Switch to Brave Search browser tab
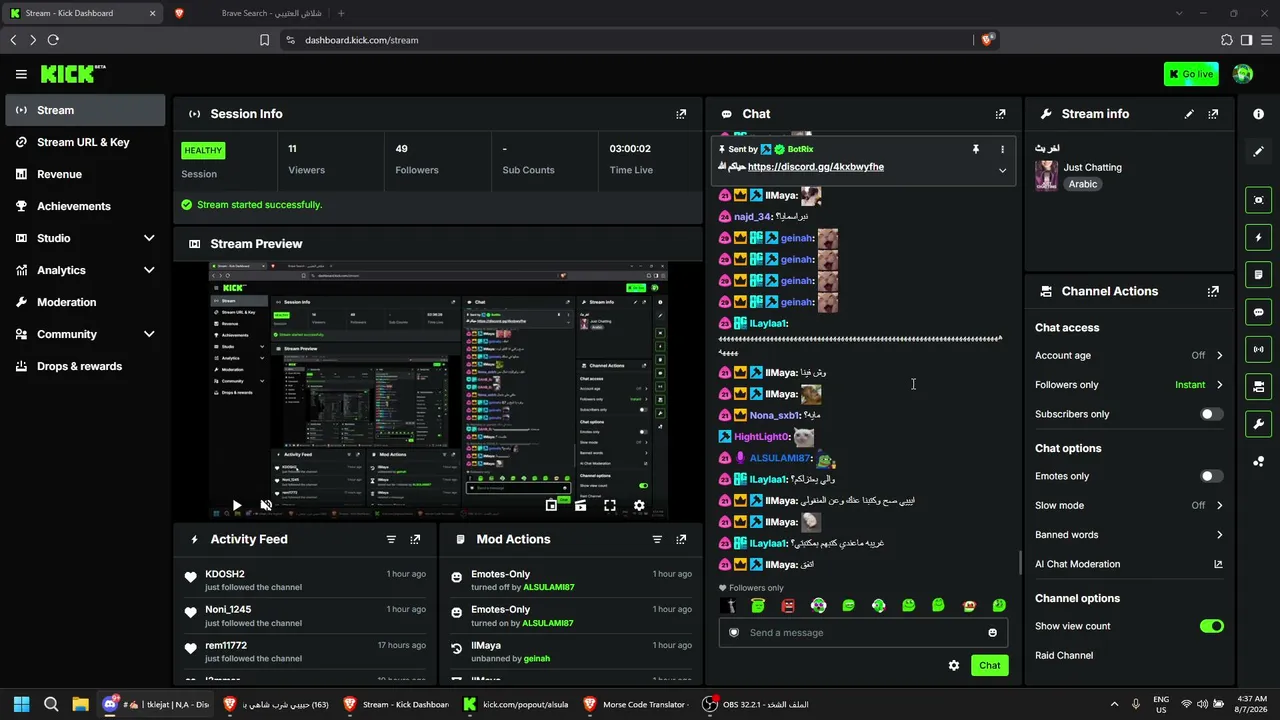Viewport: 1280px width, 720px height. coord(247,13)
